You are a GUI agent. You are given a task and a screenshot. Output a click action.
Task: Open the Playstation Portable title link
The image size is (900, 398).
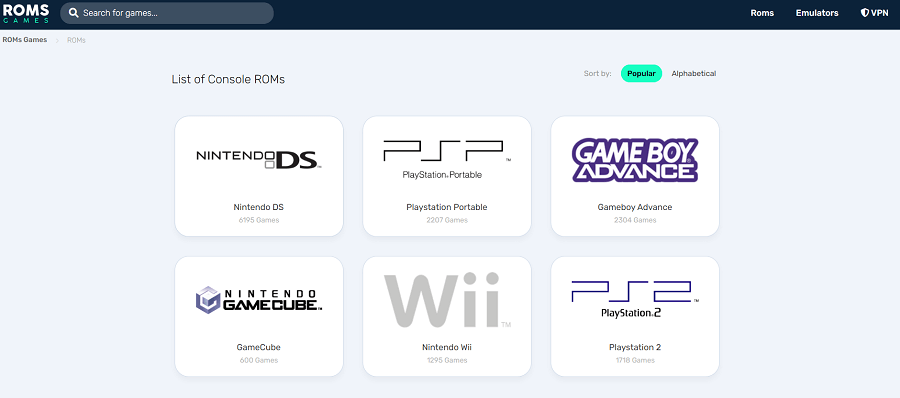447,207
